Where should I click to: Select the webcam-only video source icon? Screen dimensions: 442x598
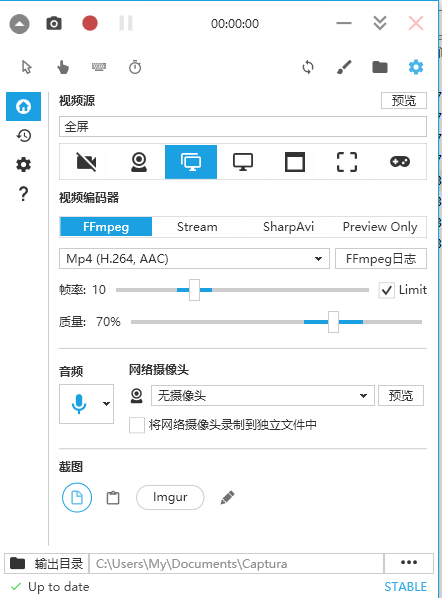(139, 162)
